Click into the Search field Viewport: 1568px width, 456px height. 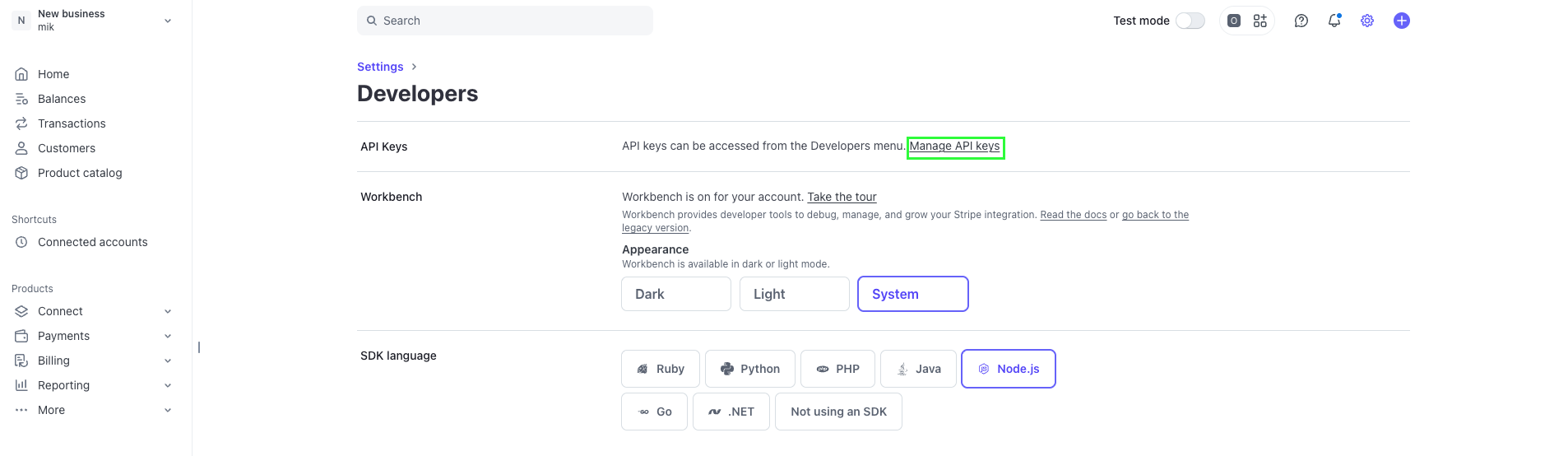tap(504, 21)
